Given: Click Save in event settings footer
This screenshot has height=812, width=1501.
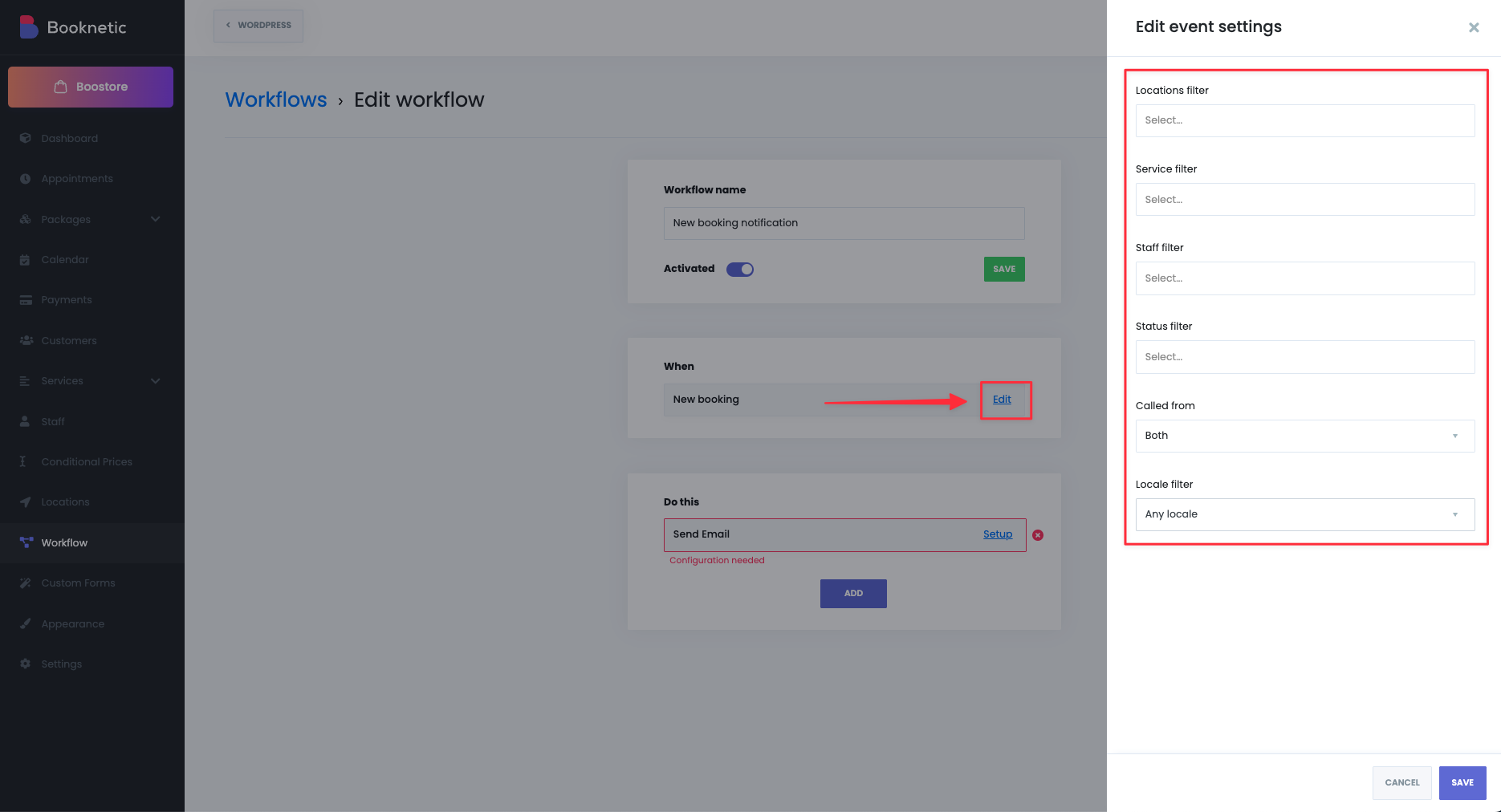Looking at the screenshot, I should tap(1462, 782).
